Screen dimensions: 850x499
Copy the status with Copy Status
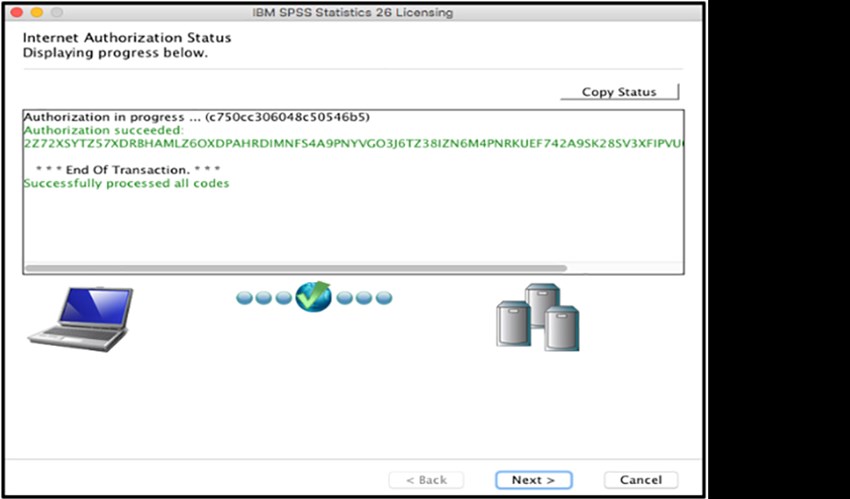[x=619, y=92]
